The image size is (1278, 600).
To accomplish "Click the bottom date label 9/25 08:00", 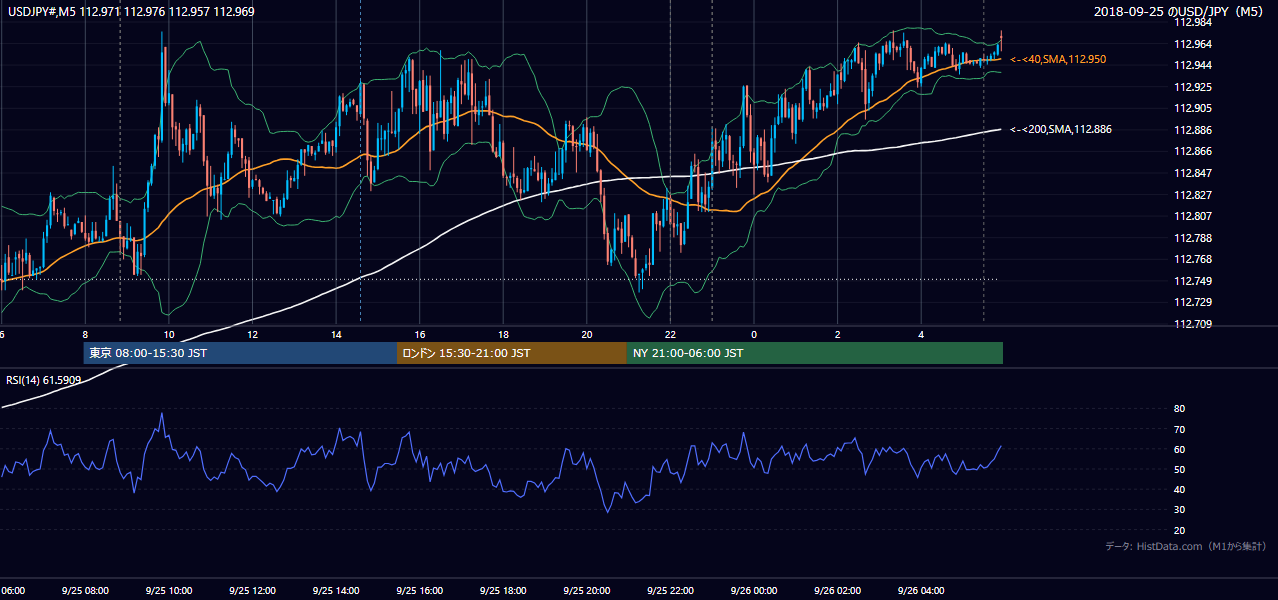I will click(x=85, y=591).
